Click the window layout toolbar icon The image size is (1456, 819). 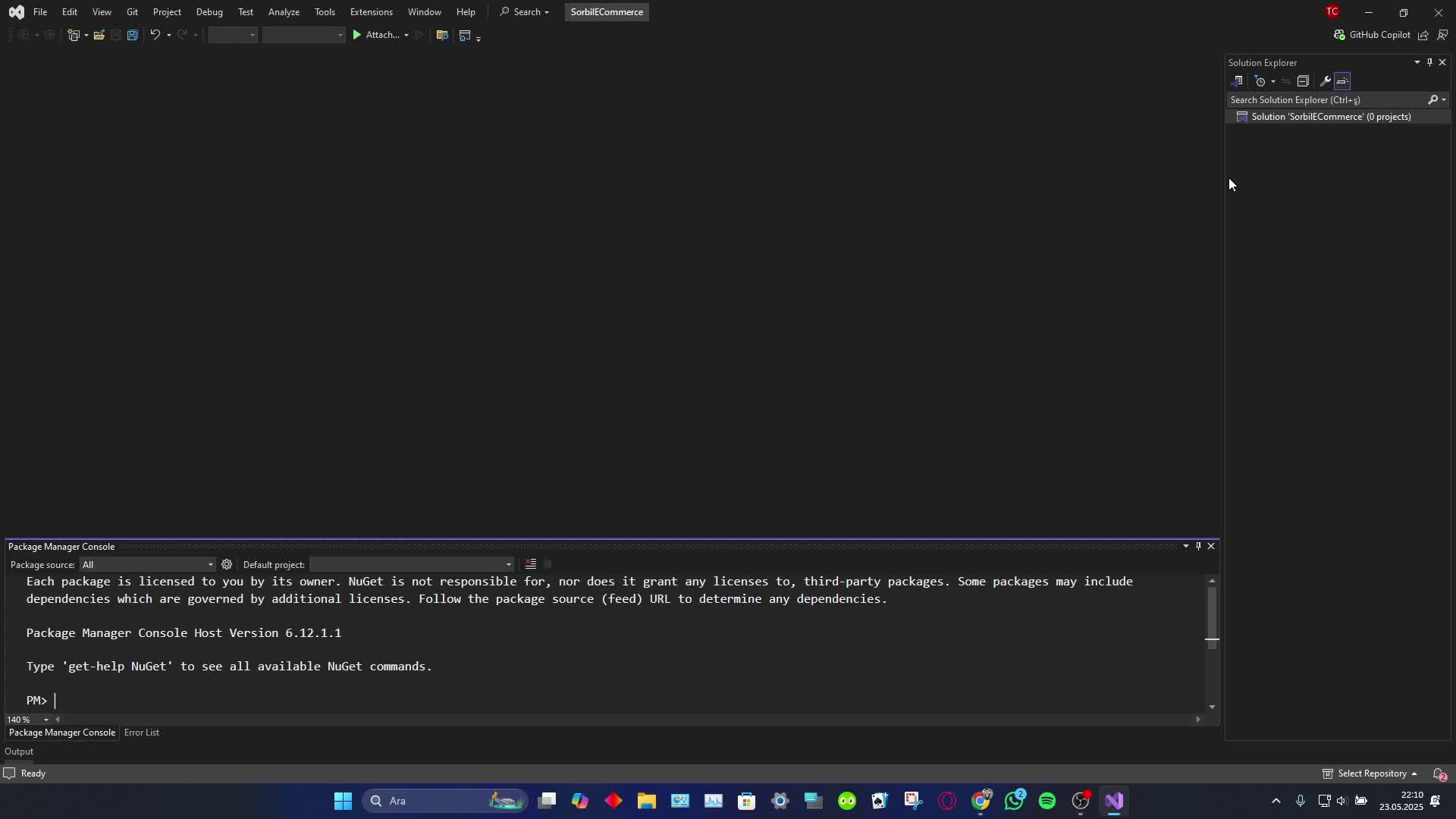click(465, 35)
